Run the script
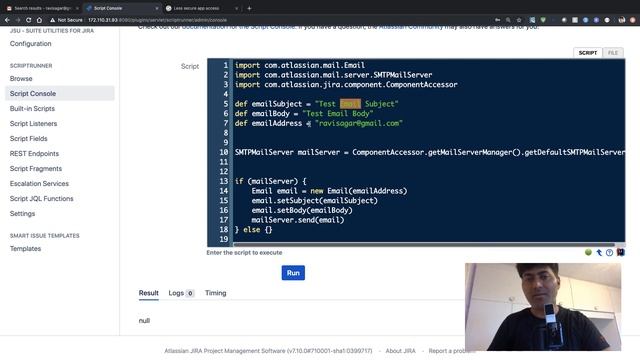Viewport: 640px width, 360px height. coord(293,273)
